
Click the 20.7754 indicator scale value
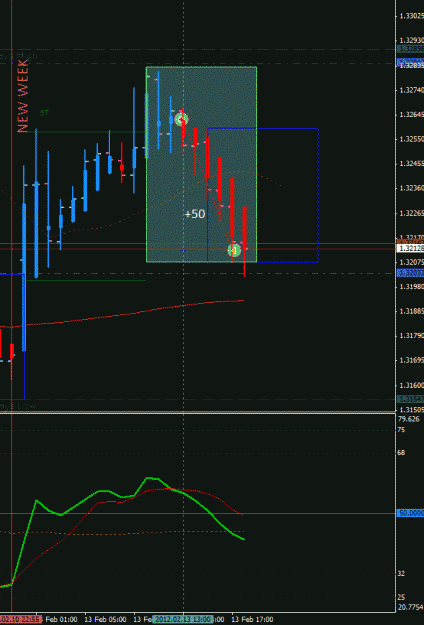tap(411, 607)
